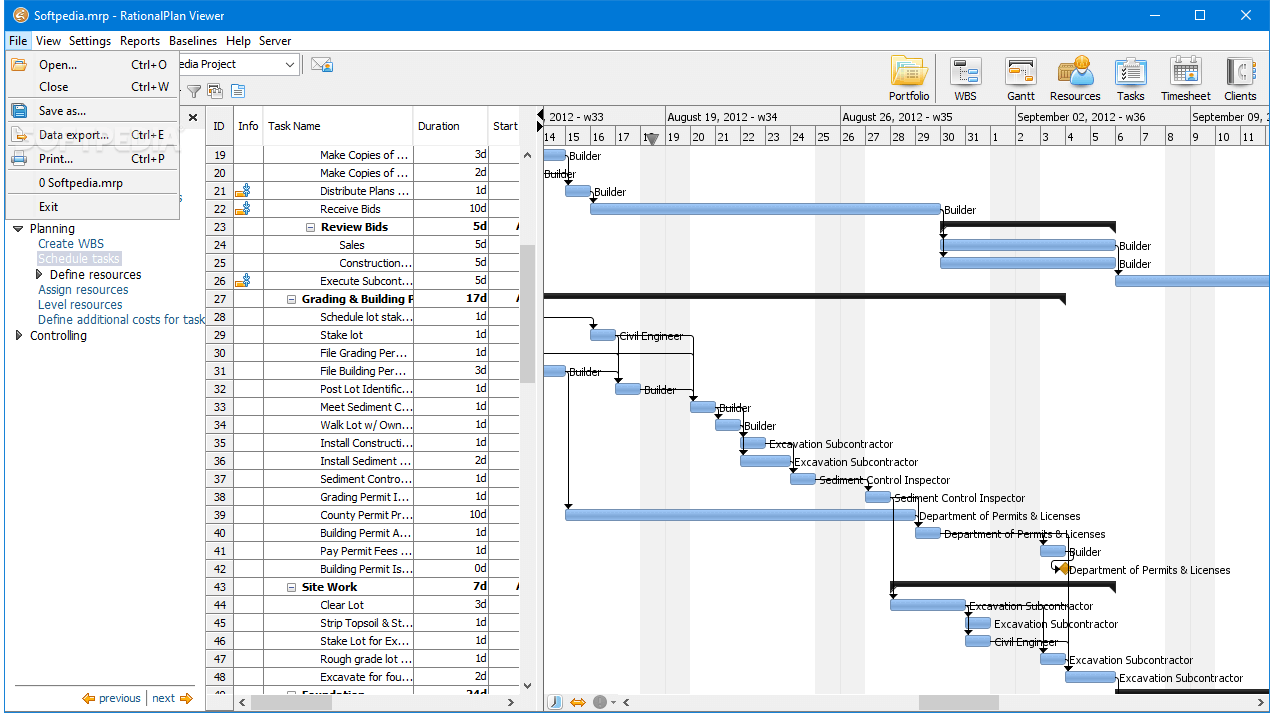1270x713 pixels.
Task: Select the Stake lot task name cell
Action: click(339, 335)
